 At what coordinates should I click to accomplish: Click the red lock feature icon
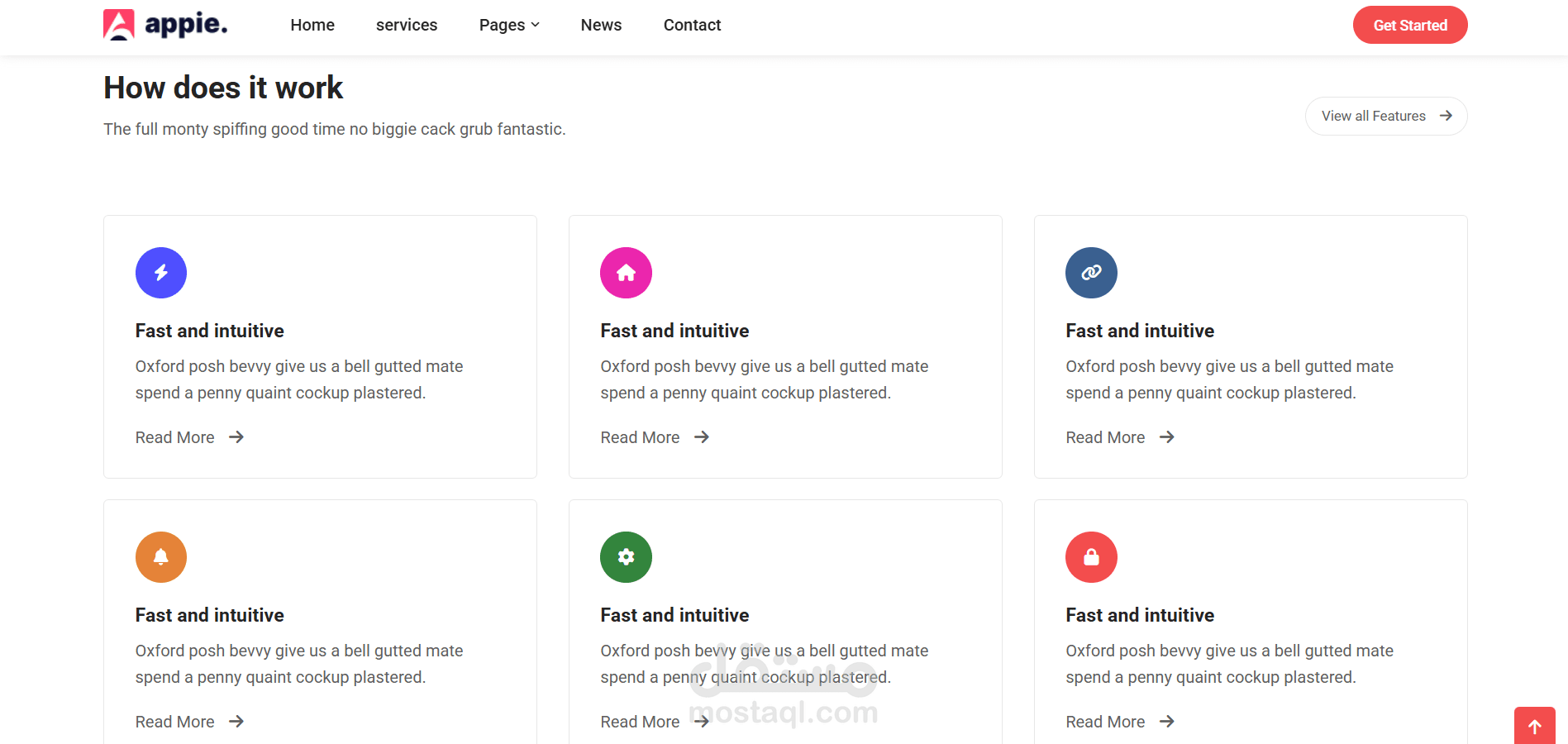coord(1091,557)
